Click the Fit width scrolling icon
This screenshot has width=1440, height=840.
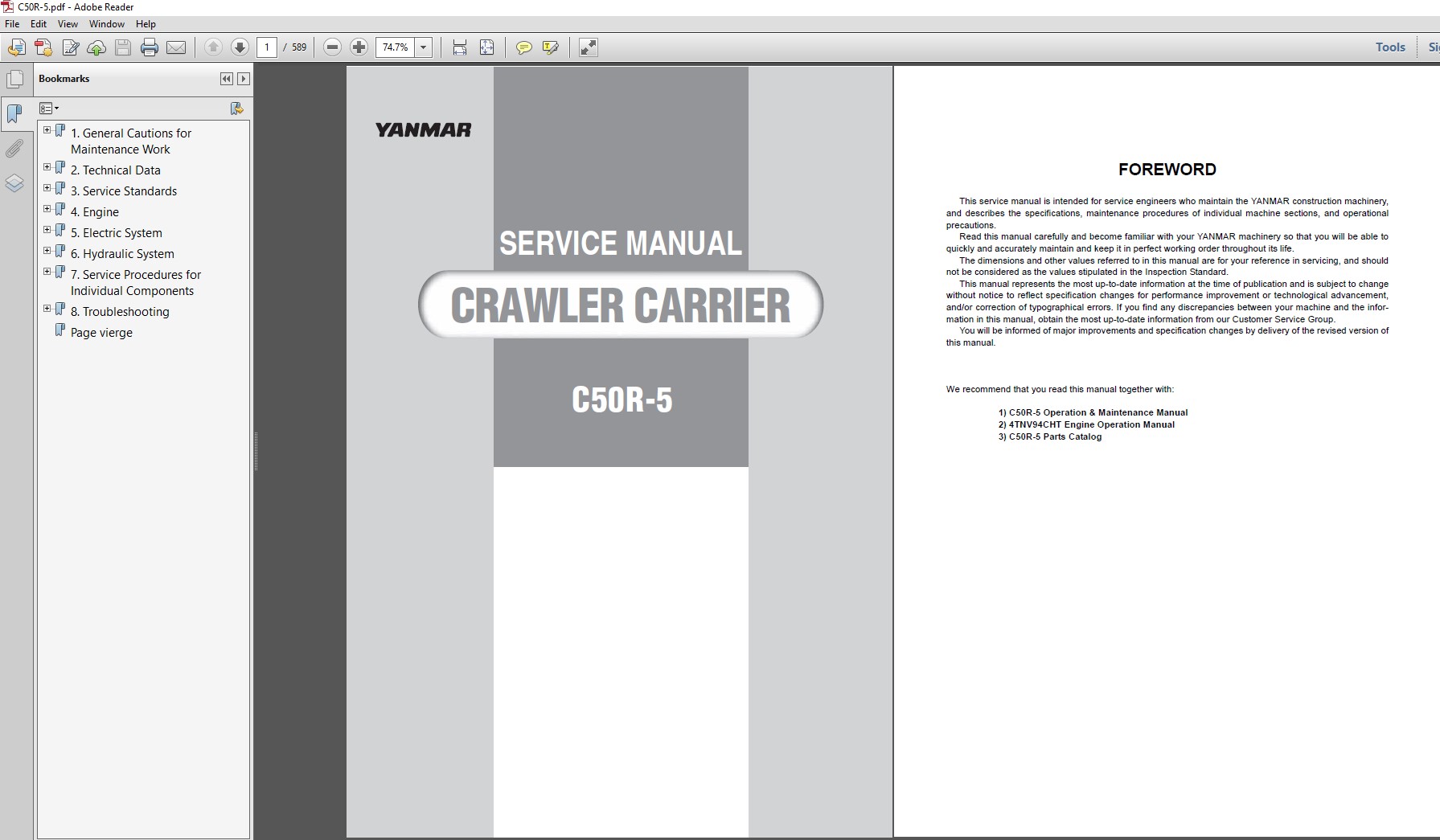(460, 47)
